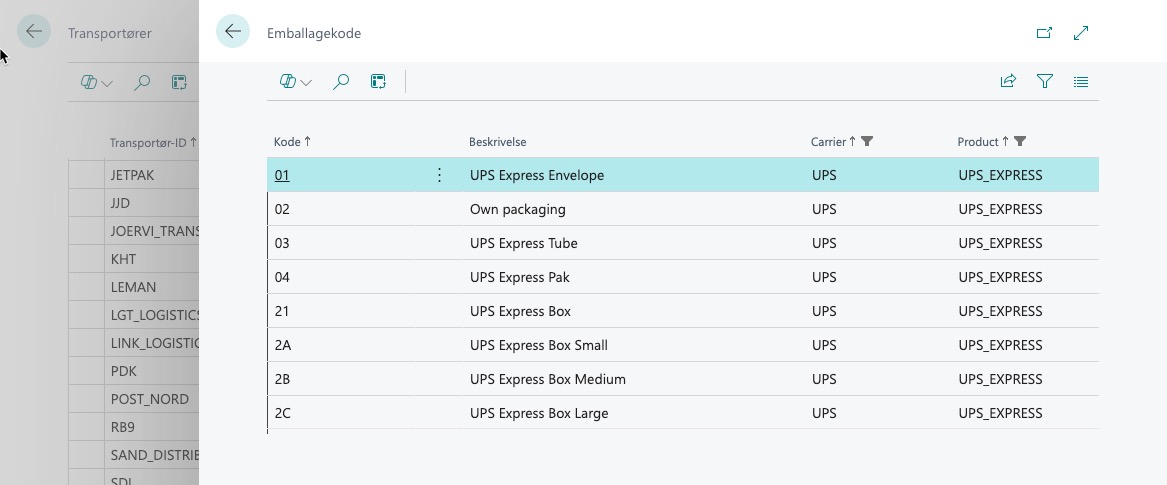
Task: Click back arrow on Transportører page
Action: pos(34,32)
